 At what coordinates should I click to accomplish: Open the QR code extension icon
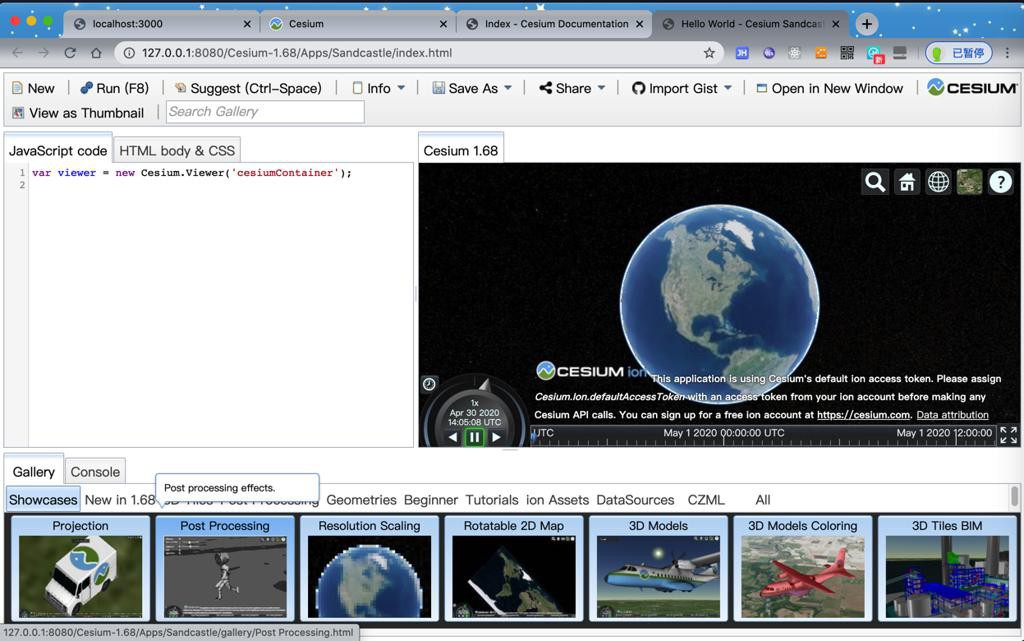[847, 53]
